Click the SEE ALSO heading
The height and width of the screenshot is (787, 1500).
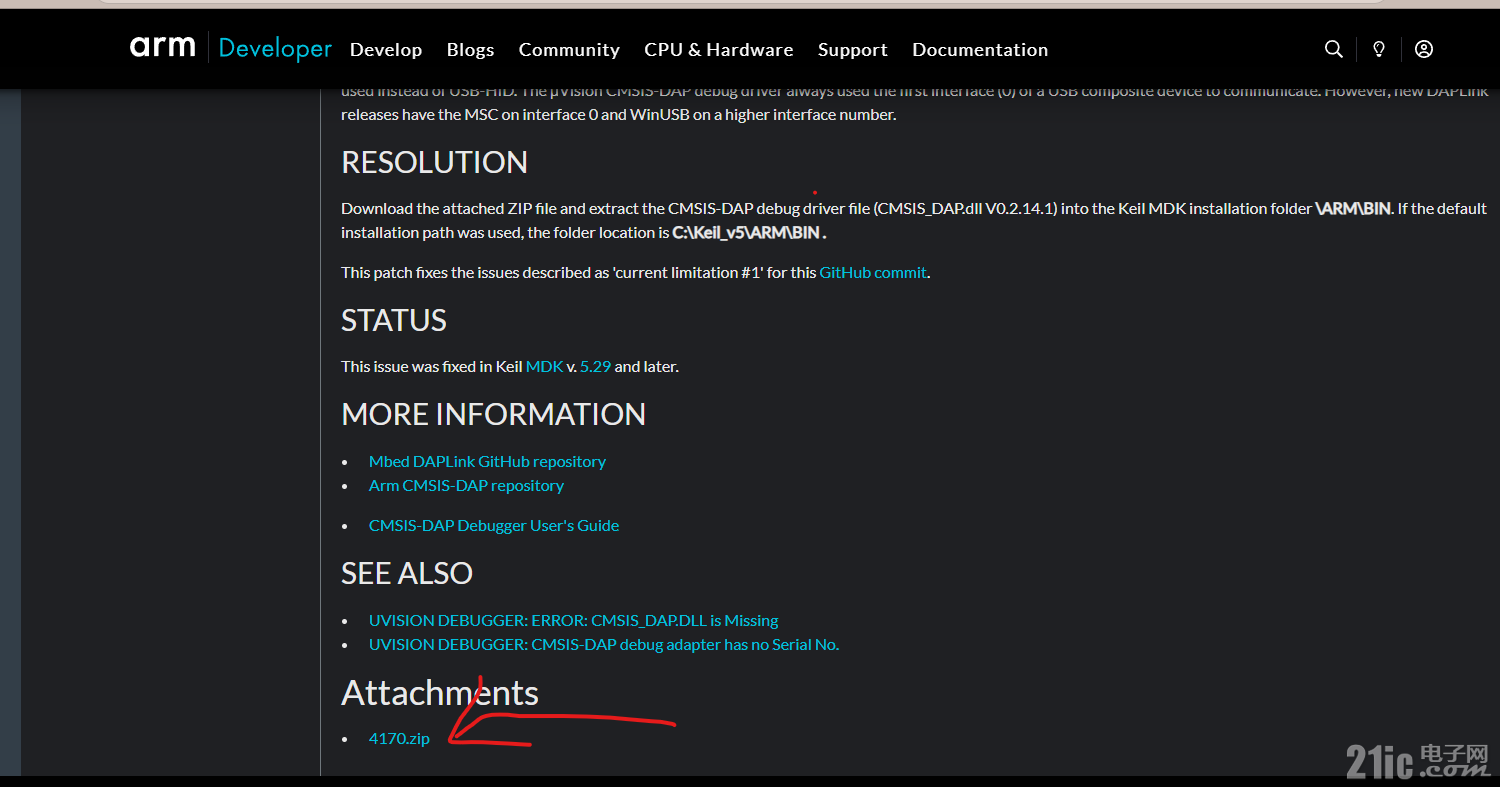tap(407, 573)
